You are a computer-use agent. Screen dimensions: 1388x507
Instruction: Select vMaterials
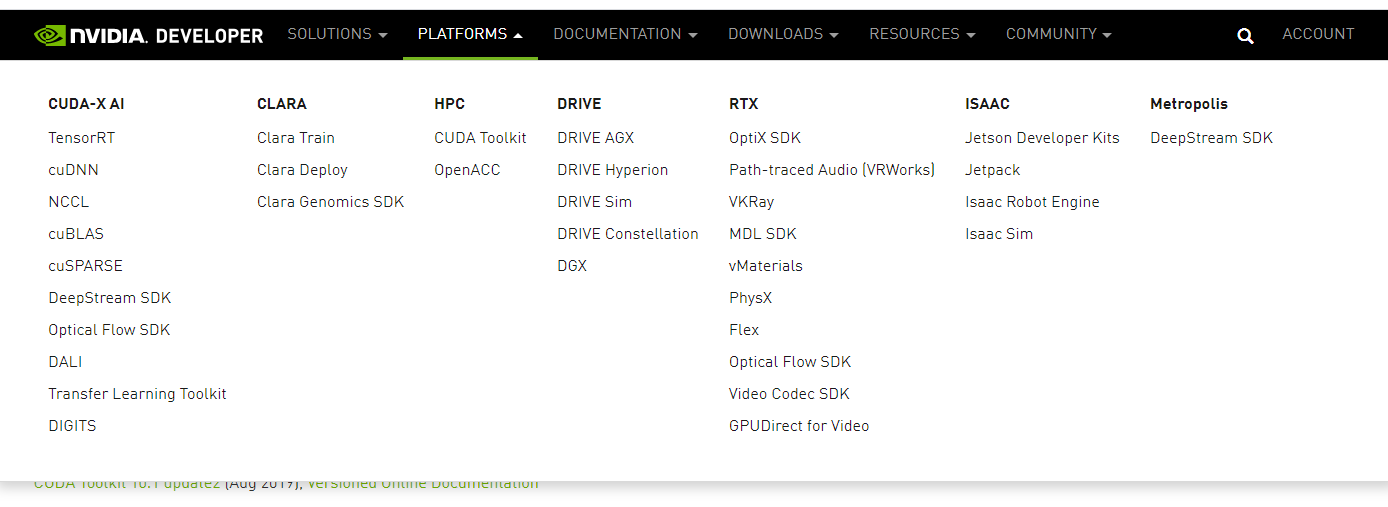click(x=766, y=266)
